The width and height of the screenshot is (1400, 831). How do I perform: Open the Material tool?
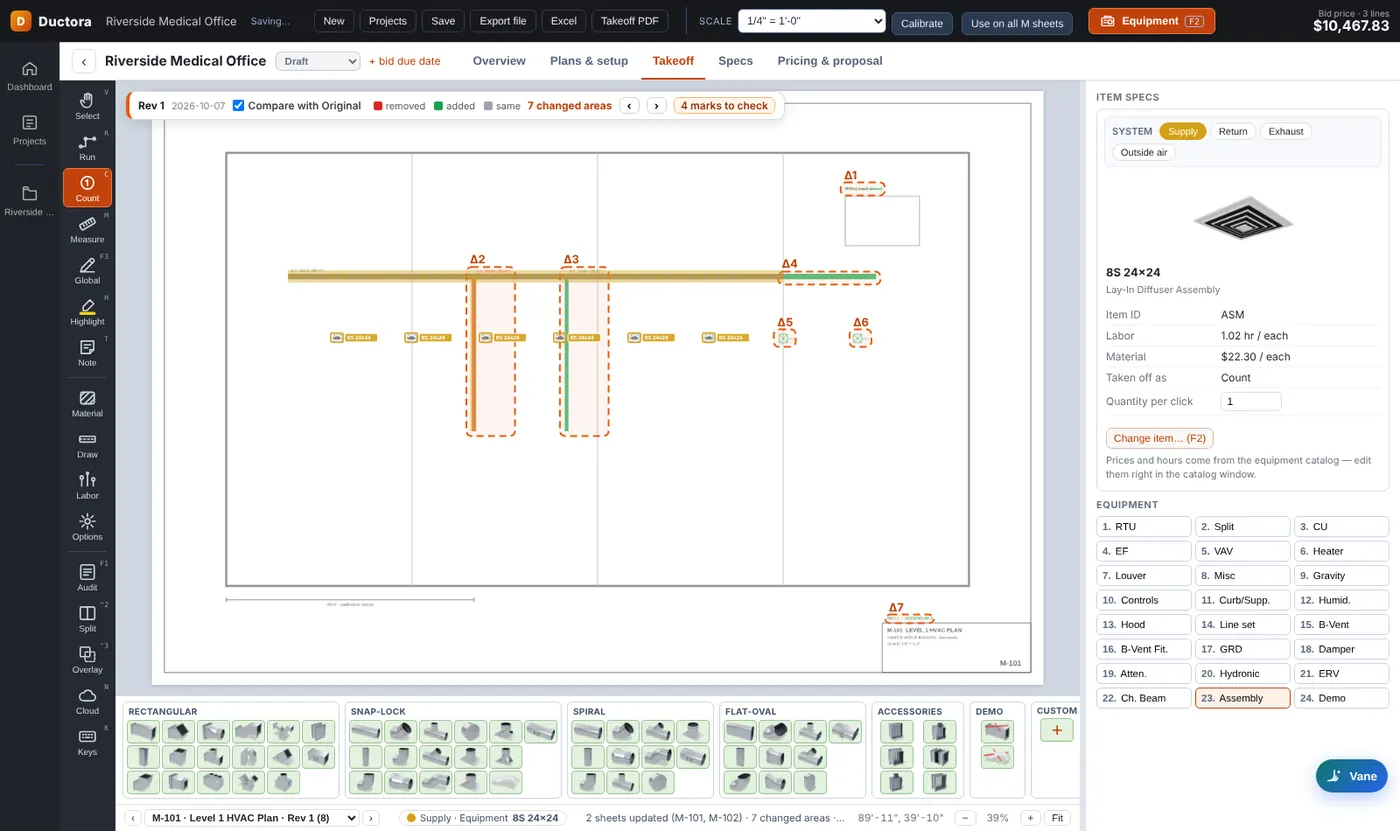87,403
